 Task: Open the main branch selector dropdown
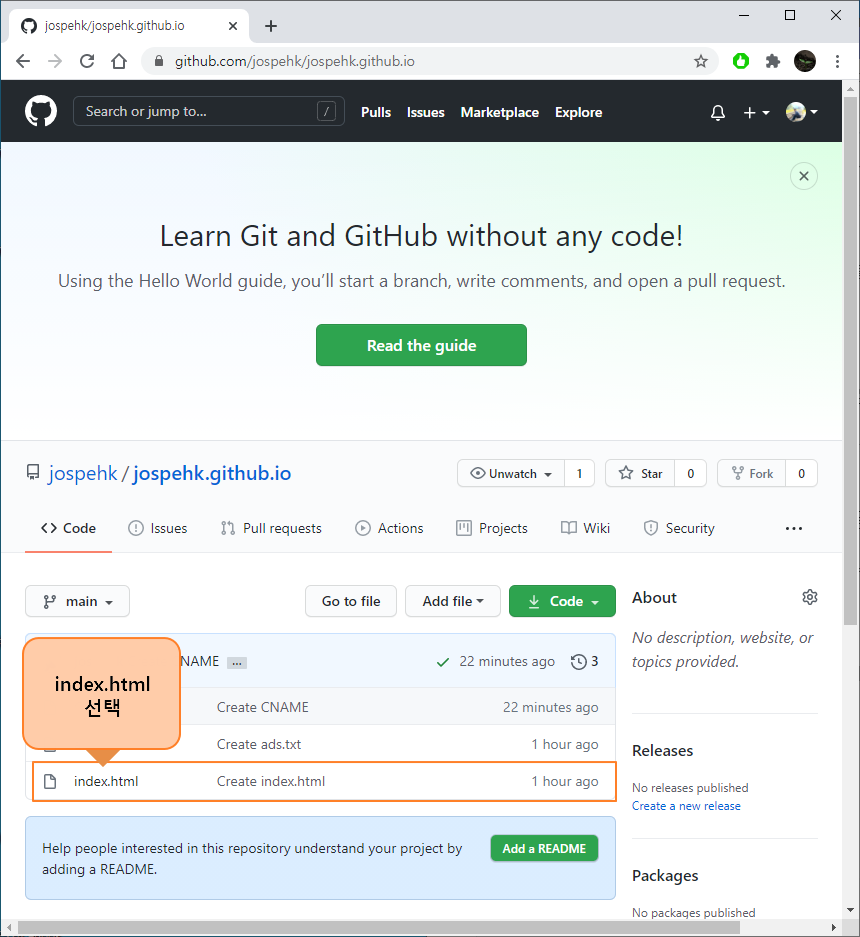[77, 601]
